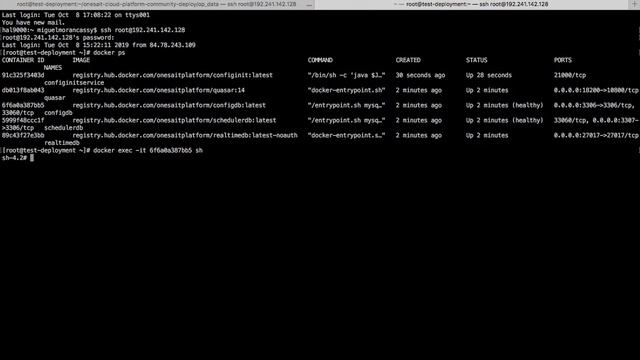
Task: Select the active root@test-deployment:~ terminal tab
Action: pyautogui.click(x=471, y=4)
